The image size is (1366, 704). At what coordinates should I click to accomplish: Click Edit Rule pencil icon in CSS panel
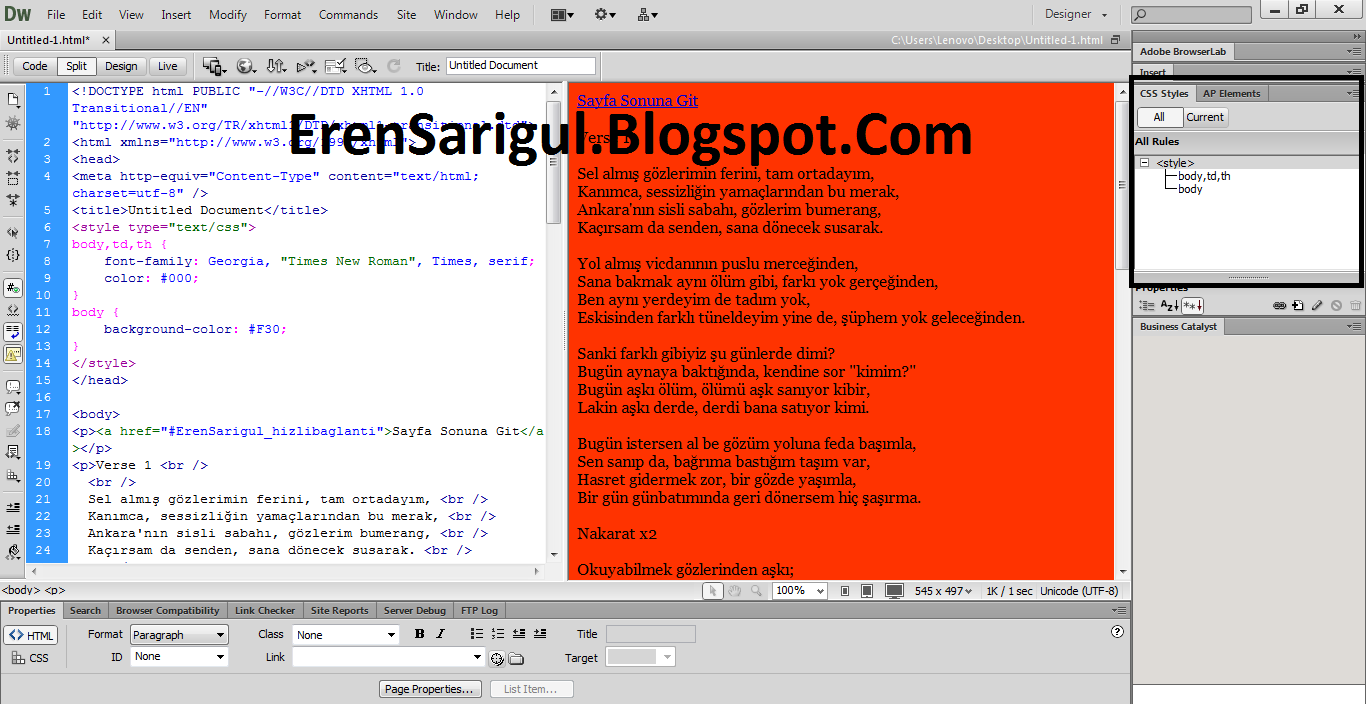click(1317, 305)
